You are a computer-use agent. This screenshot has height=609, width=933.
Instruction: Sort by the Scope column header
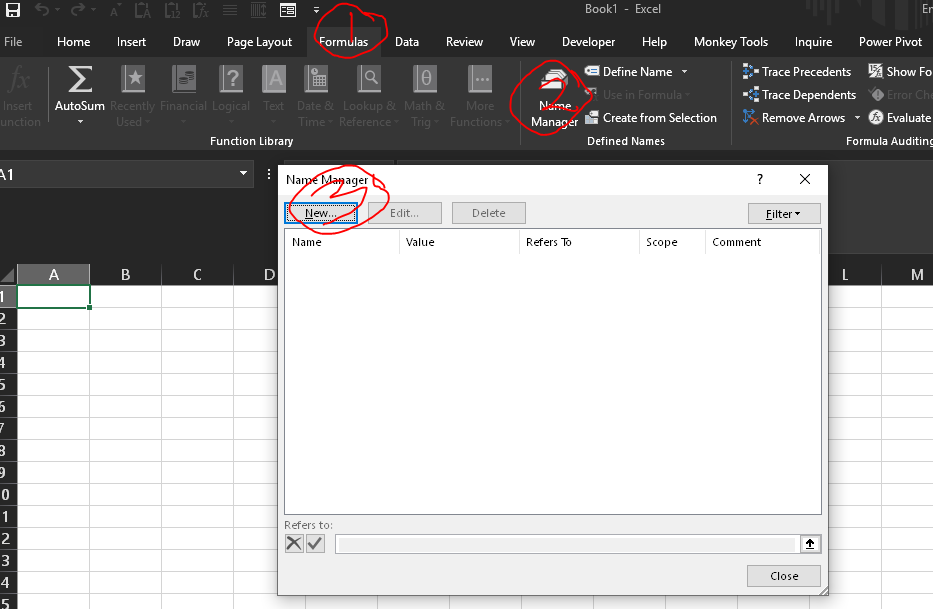[x=672, y=242]
